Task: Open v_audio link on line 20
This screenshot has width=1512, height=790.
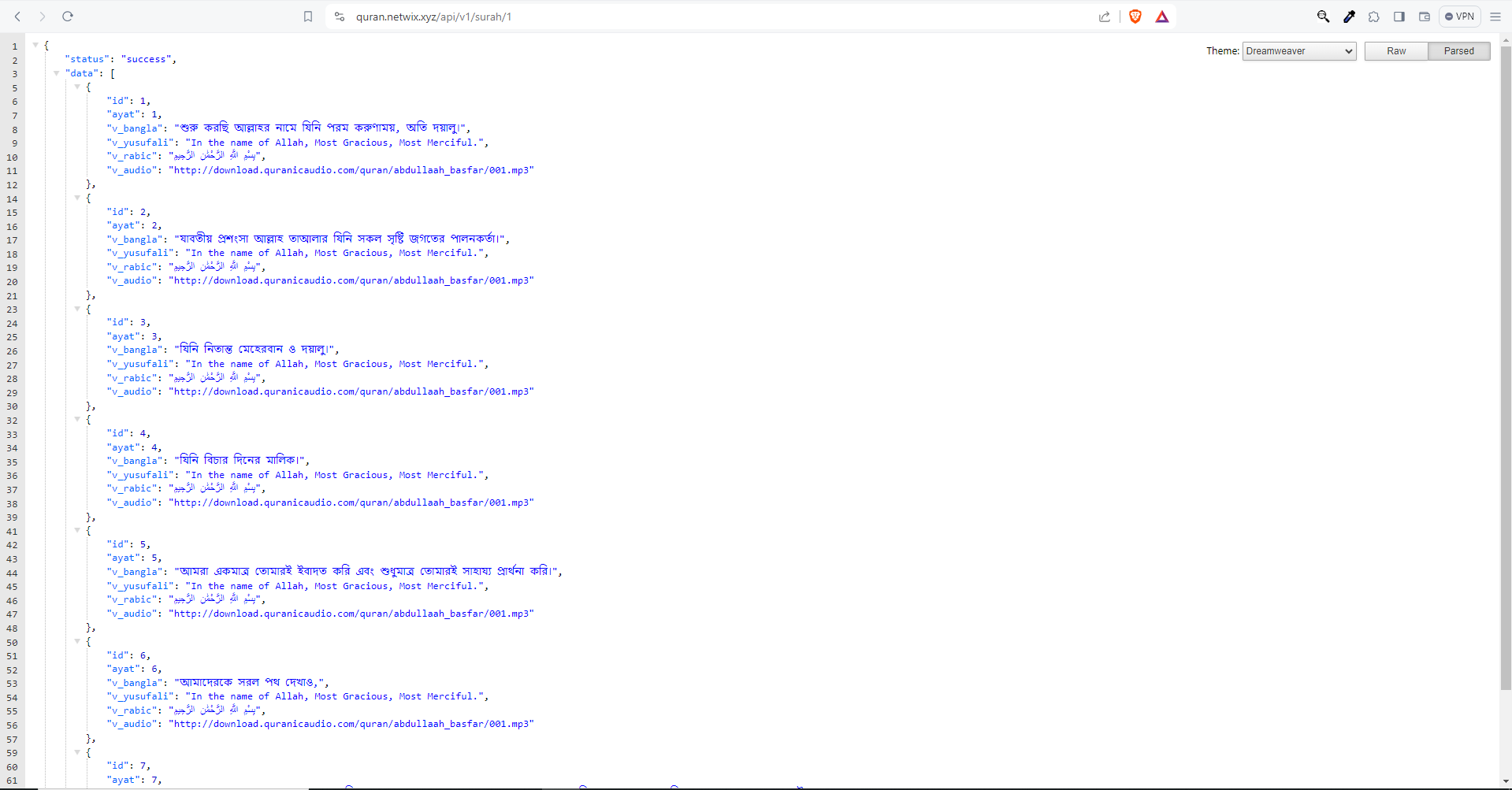Action: click(351, 280)
